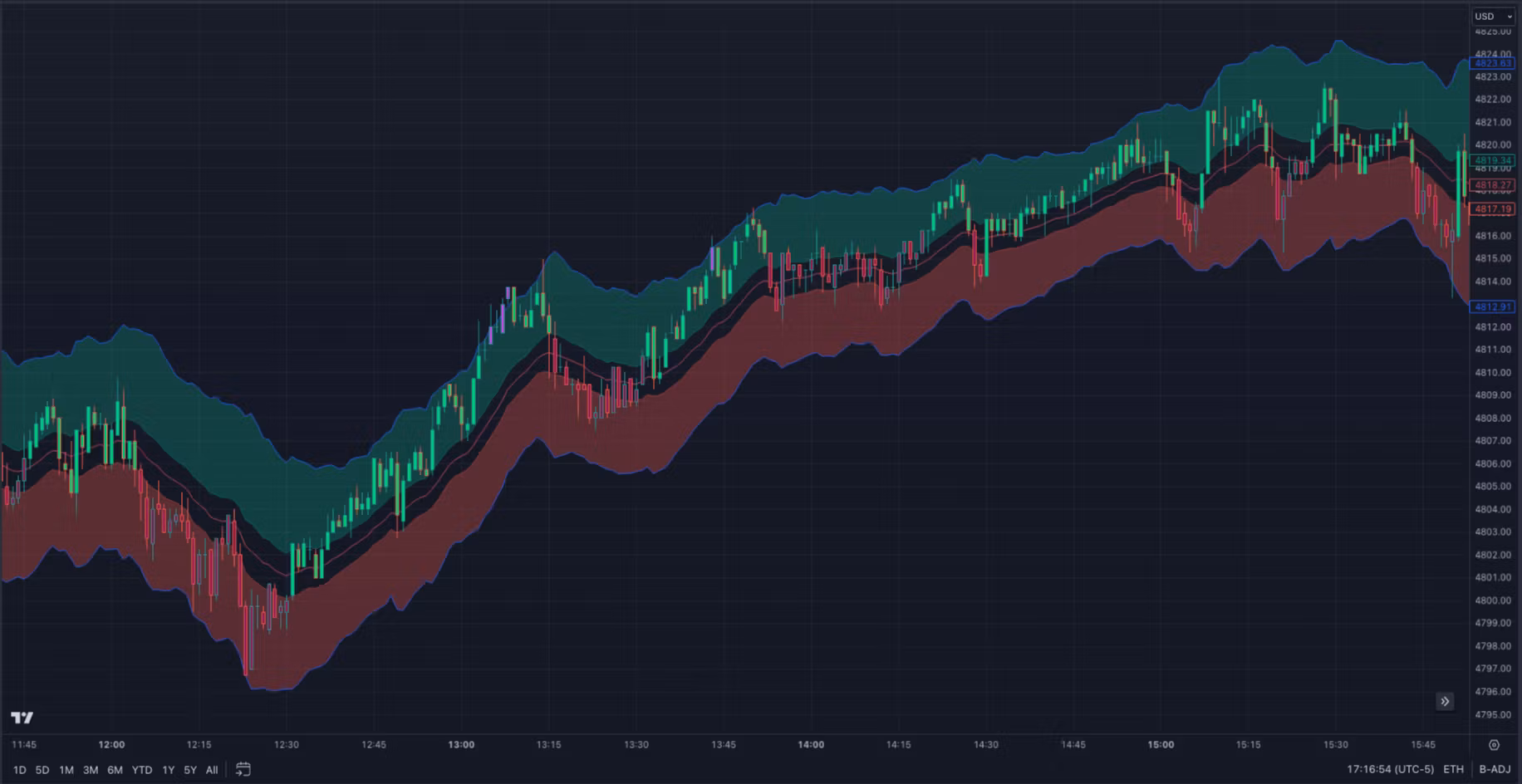This screenshot has width=1522, height=784.
Task: Open chart settings gear below price axis
Action: tap(1494, 745)
